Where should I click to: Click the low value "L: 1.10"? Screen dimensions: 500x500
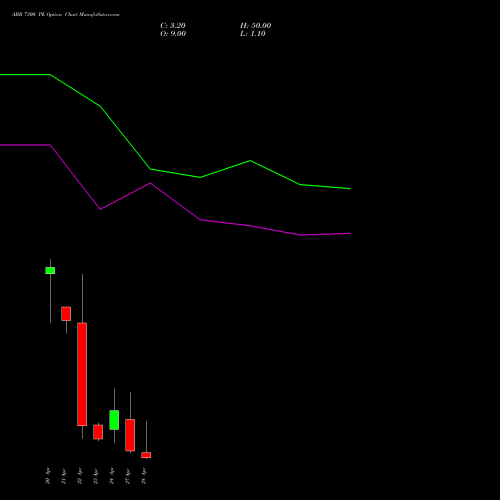(253, 33)
